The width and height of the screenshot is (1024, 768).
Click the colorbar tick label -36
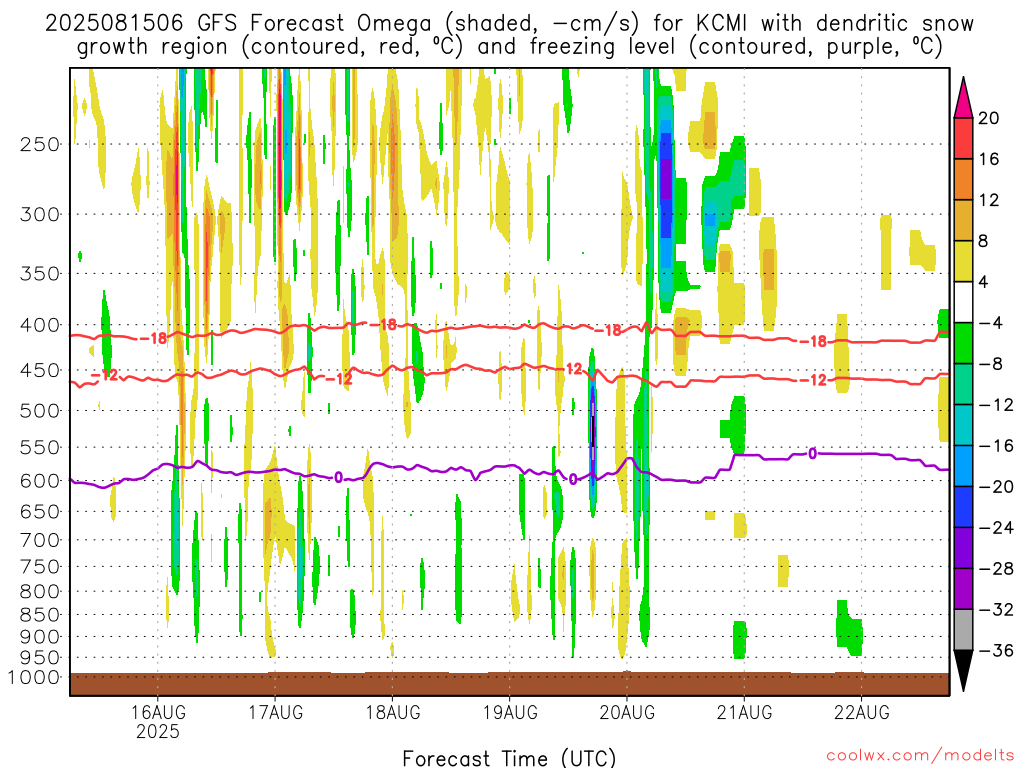click(996, 650)
